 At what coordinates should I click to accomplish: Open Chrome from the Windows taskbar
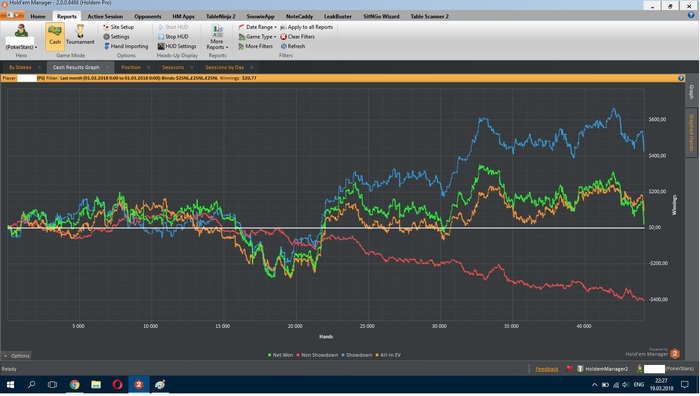pos(75,384)
